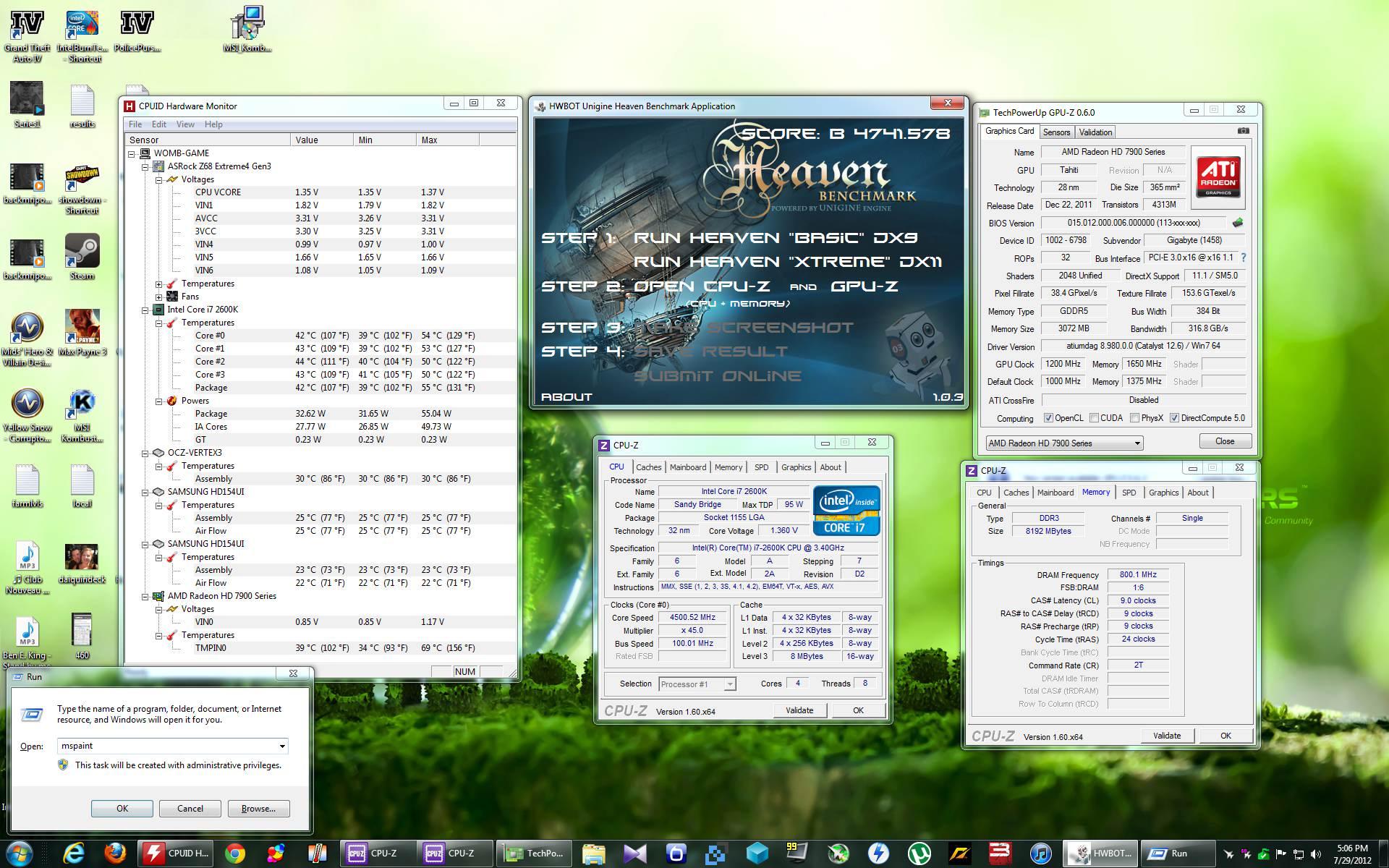
Task: Open the MSI Kombustor installer icon
Action: pos(247,30)
